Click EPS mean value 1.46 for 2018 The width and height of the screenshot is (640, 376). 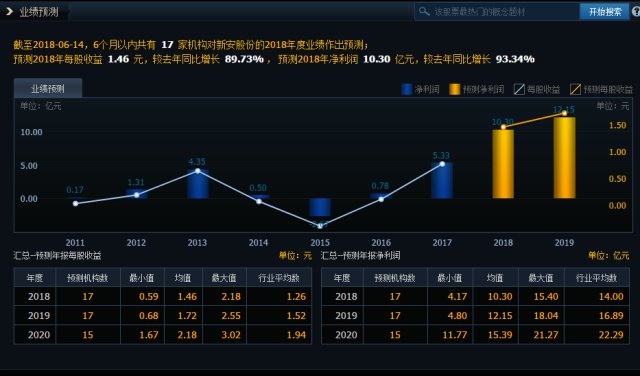coord(187,296)
